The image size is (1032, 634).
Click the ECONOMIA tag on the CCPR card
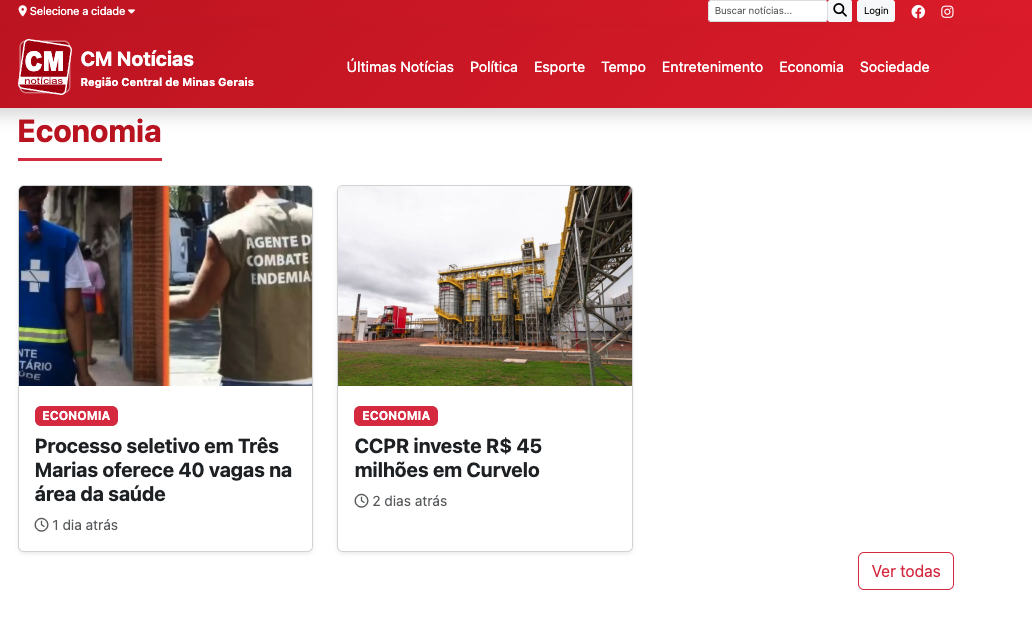pyautogui.click(x=396, y=416)
